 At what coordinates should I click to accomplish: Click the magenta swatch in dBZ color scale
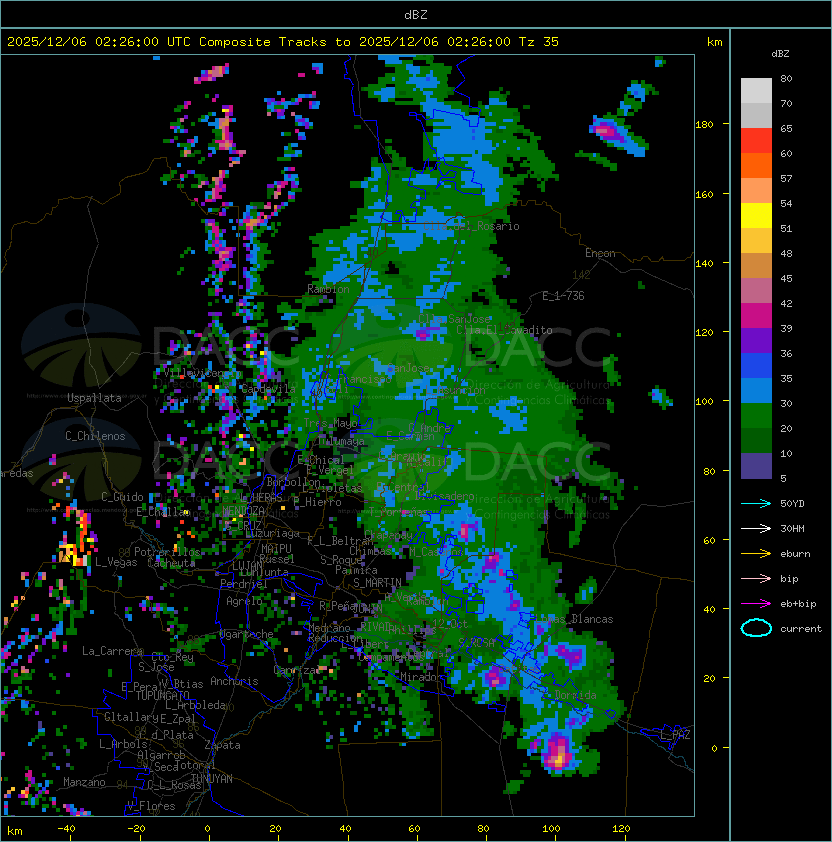click(756, 316)
